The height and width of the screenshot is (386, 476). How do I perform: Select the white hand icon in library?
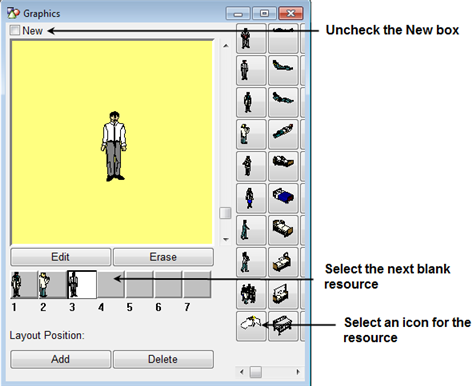[x=251, y=326]
